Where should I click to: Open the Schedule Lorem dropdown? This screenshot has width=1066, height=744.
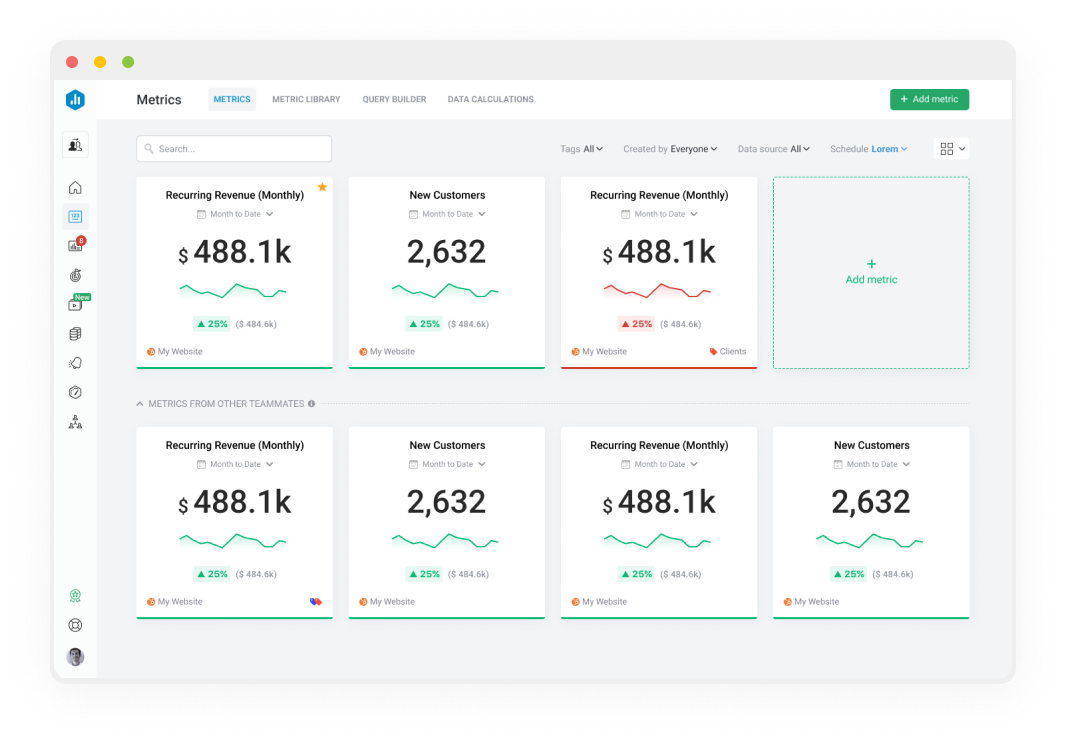868,149
